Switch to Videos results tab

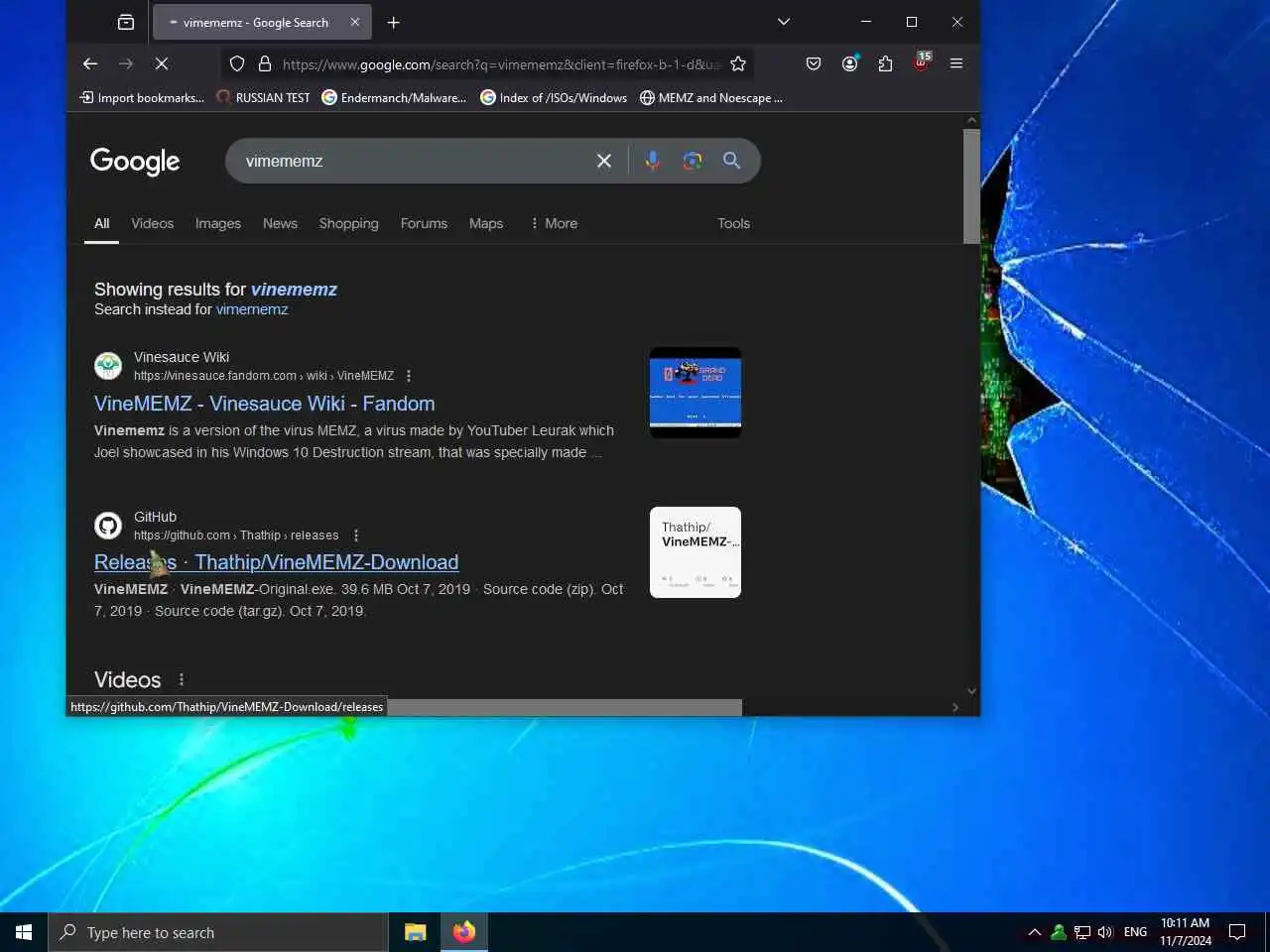153,223
